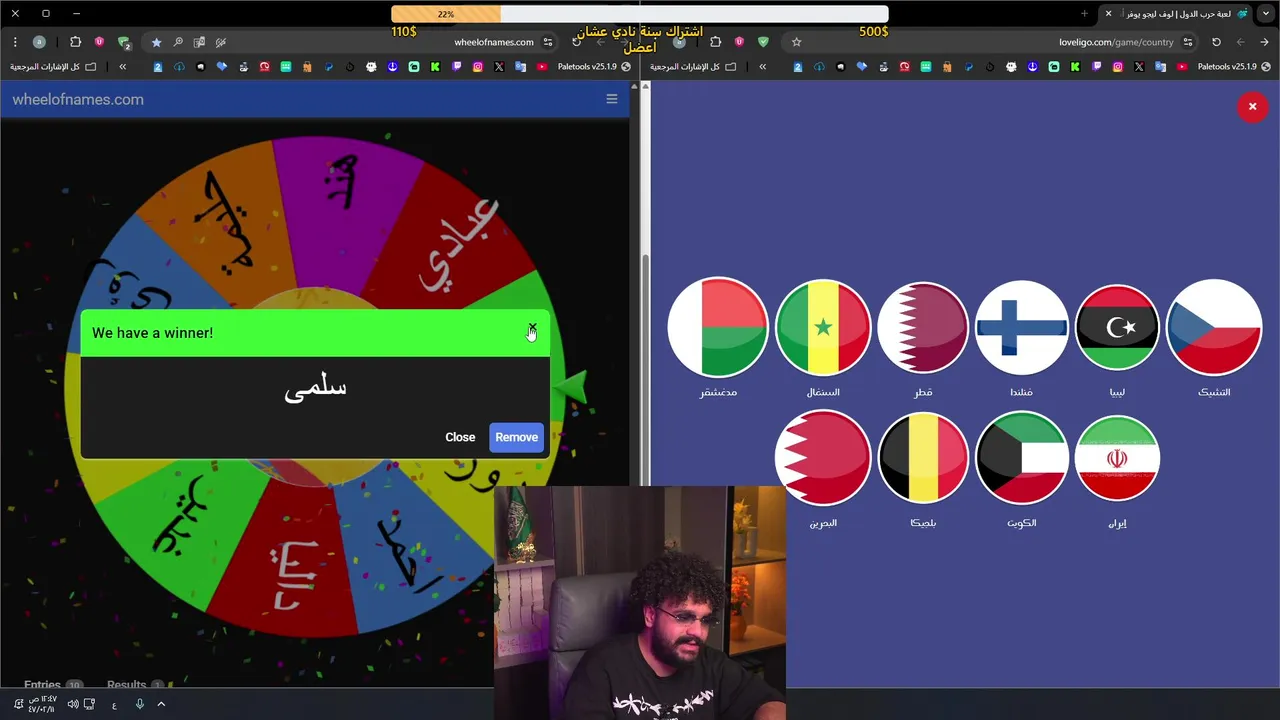Expand tab search dropdown in loveligo window
1280x720 pixels.
click(1266, 14)
